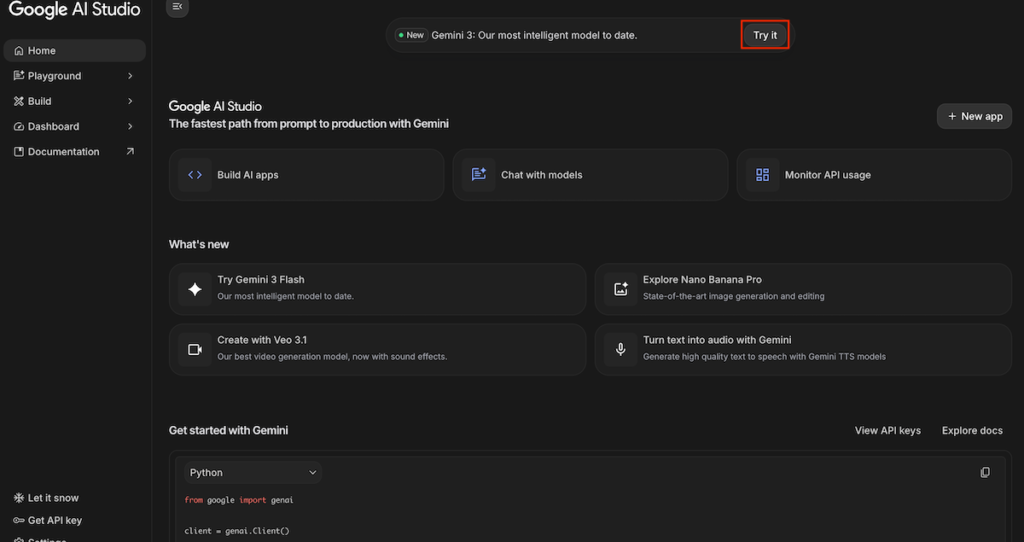Expand the Build section arrow
Viewport: 1024px width, 542px height.
click(130, 101)
